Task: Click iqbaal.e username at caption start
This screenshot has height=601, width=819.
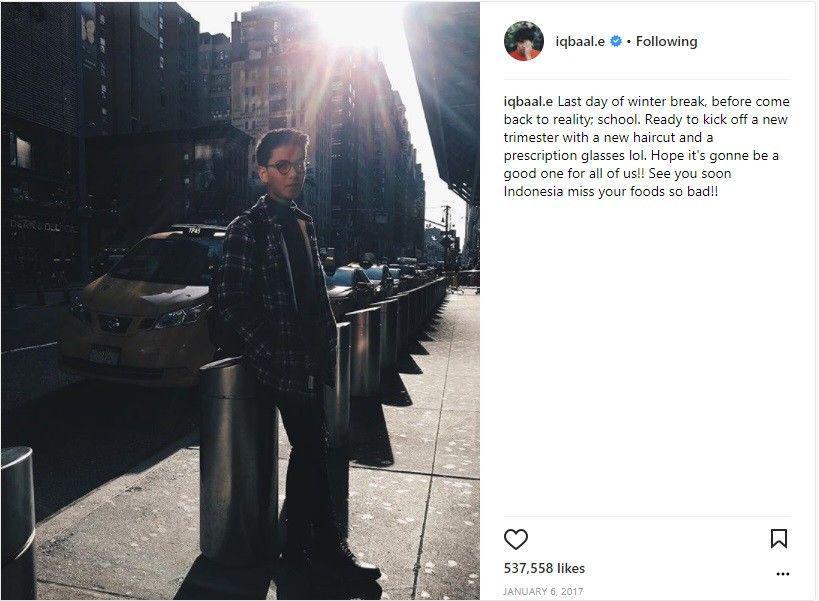Action: [528, 101]
